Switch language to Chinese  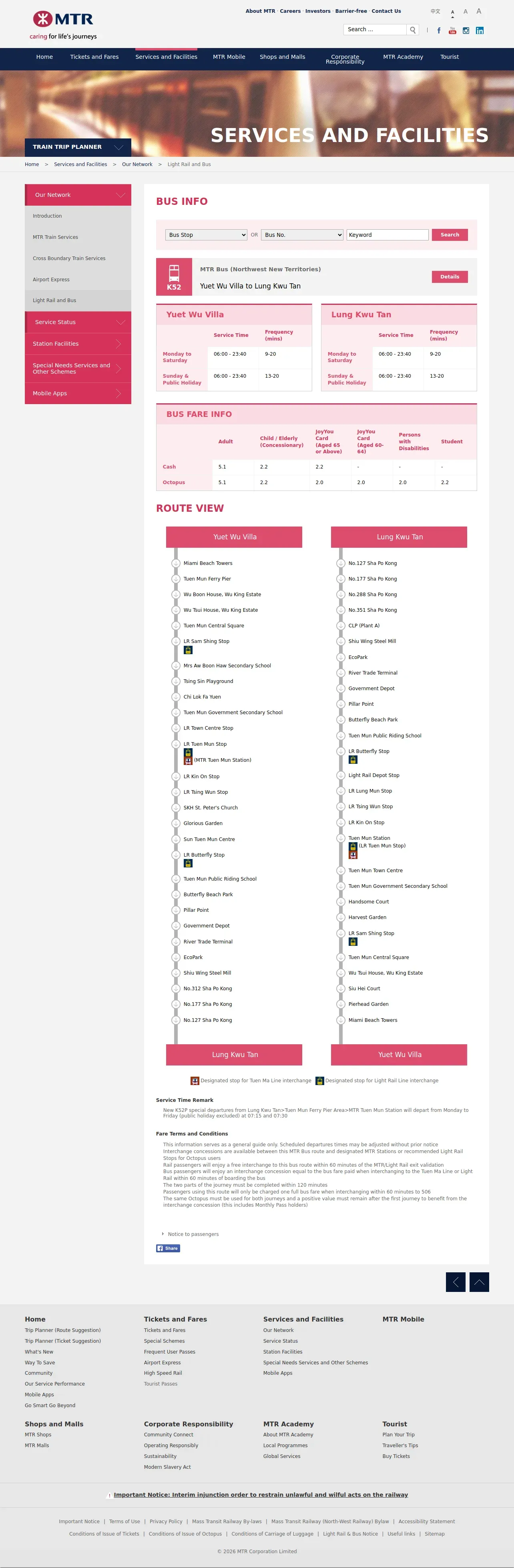pyautogui.click(x=436, y=12)
